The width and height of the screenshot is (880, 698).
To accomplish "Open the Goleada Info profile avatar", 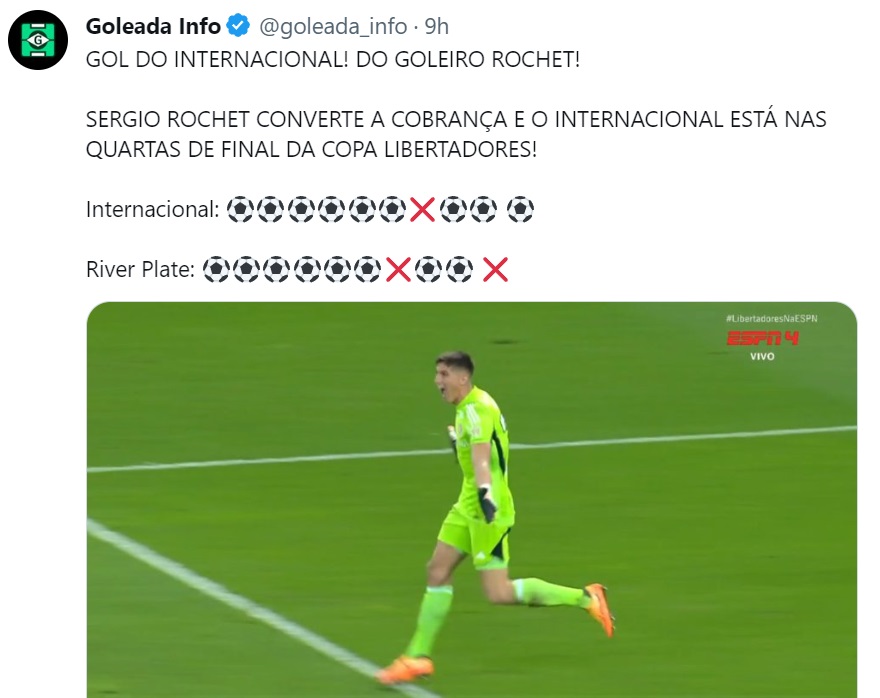I will pyautogui.click(x=38, y=40).
